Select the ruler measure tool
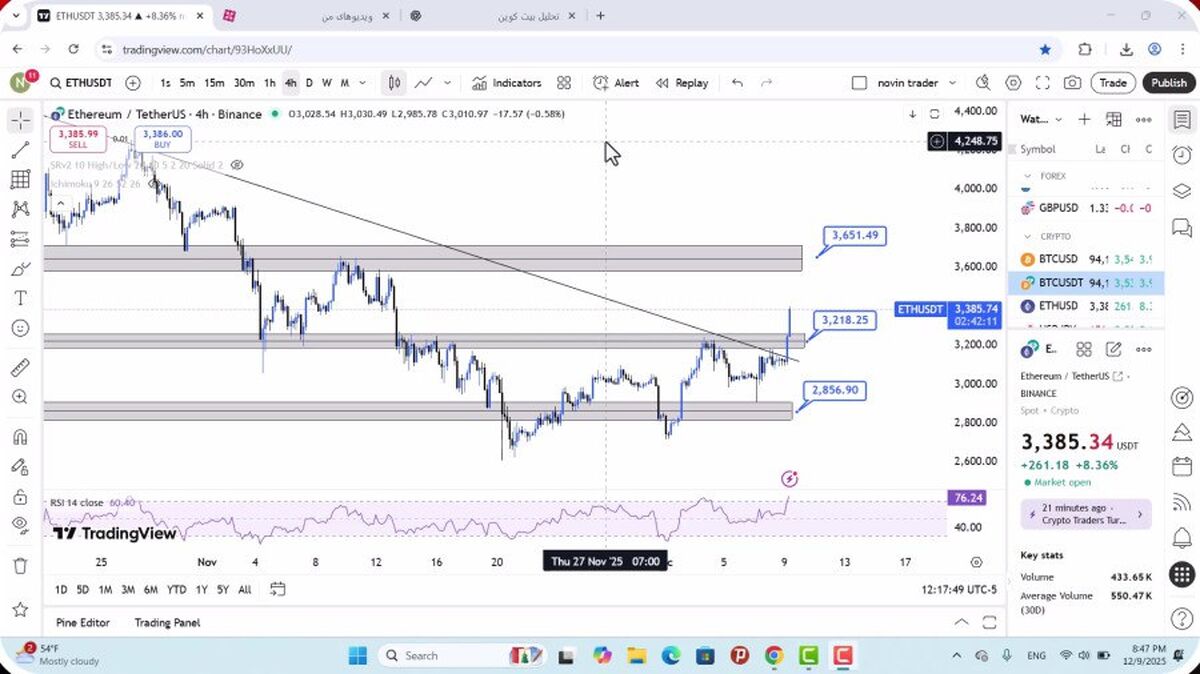The image size is (1200, 674). 20,367
